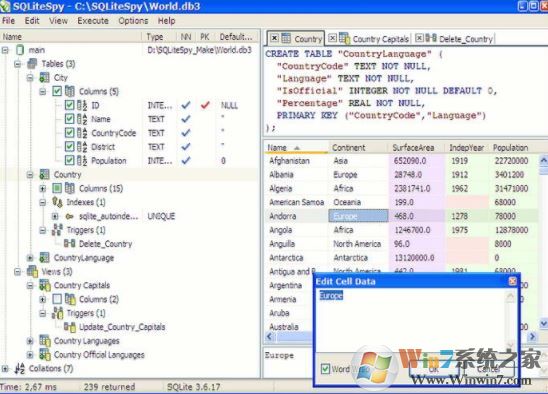Collapse the main database node

pos(5,50)
